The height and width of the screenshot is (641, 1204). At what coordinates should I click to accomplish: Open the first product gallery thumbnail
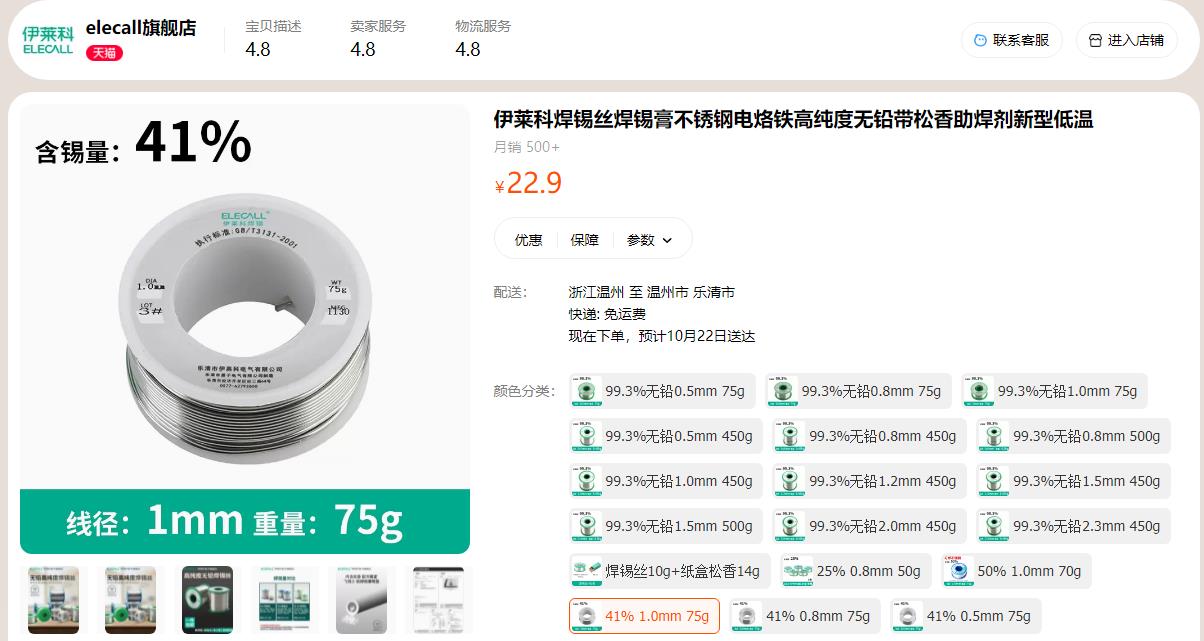54,600
